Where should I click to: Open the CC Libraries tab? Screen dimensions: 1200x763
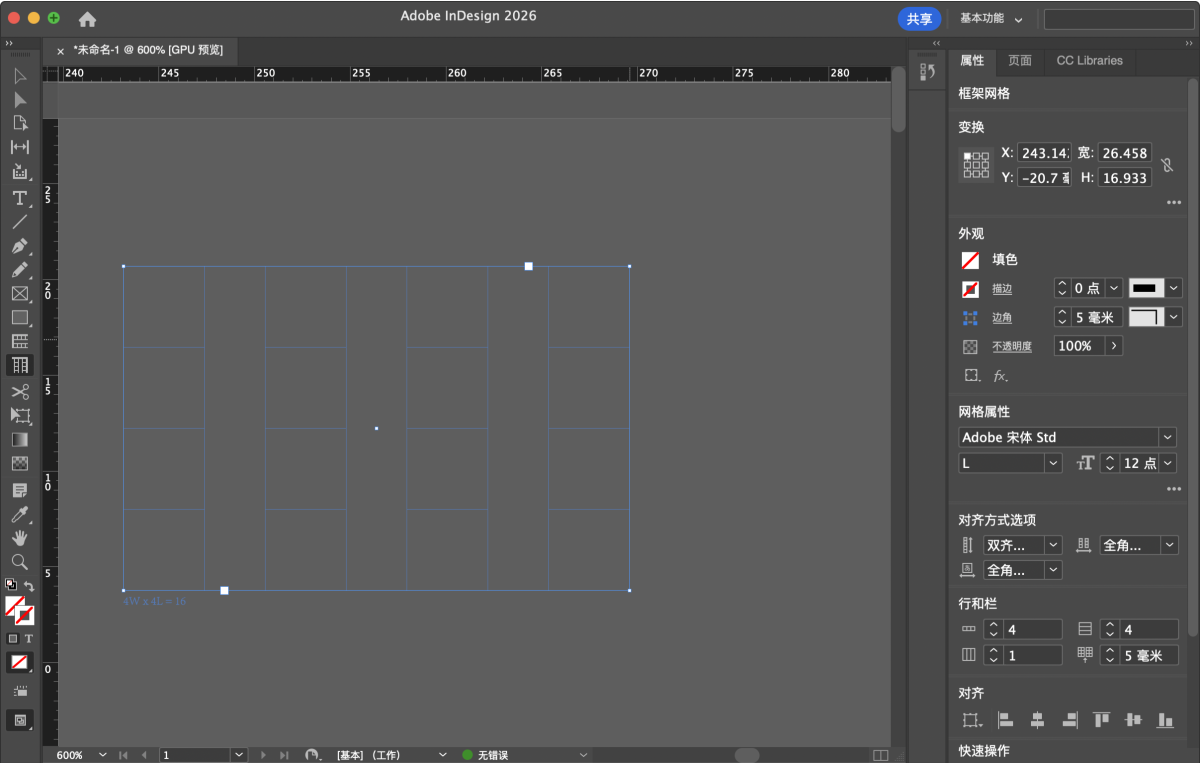click(1089, 60)
